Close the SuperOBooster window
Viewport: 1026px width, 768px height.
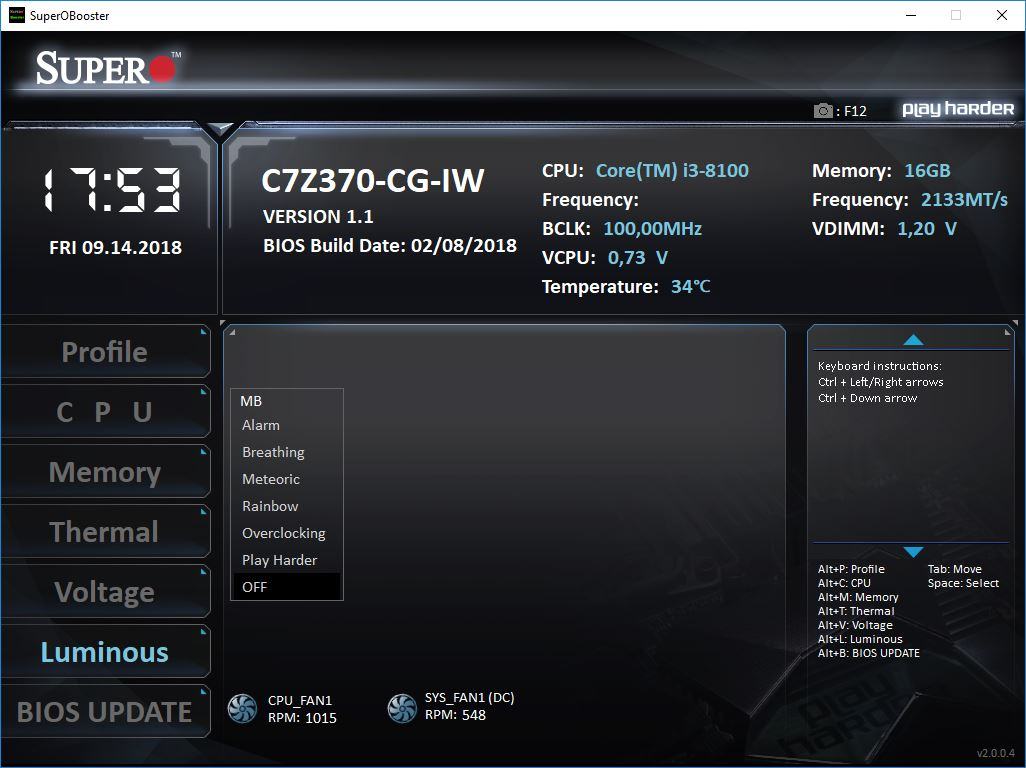pyautogui.click(x=1002, y=15)
